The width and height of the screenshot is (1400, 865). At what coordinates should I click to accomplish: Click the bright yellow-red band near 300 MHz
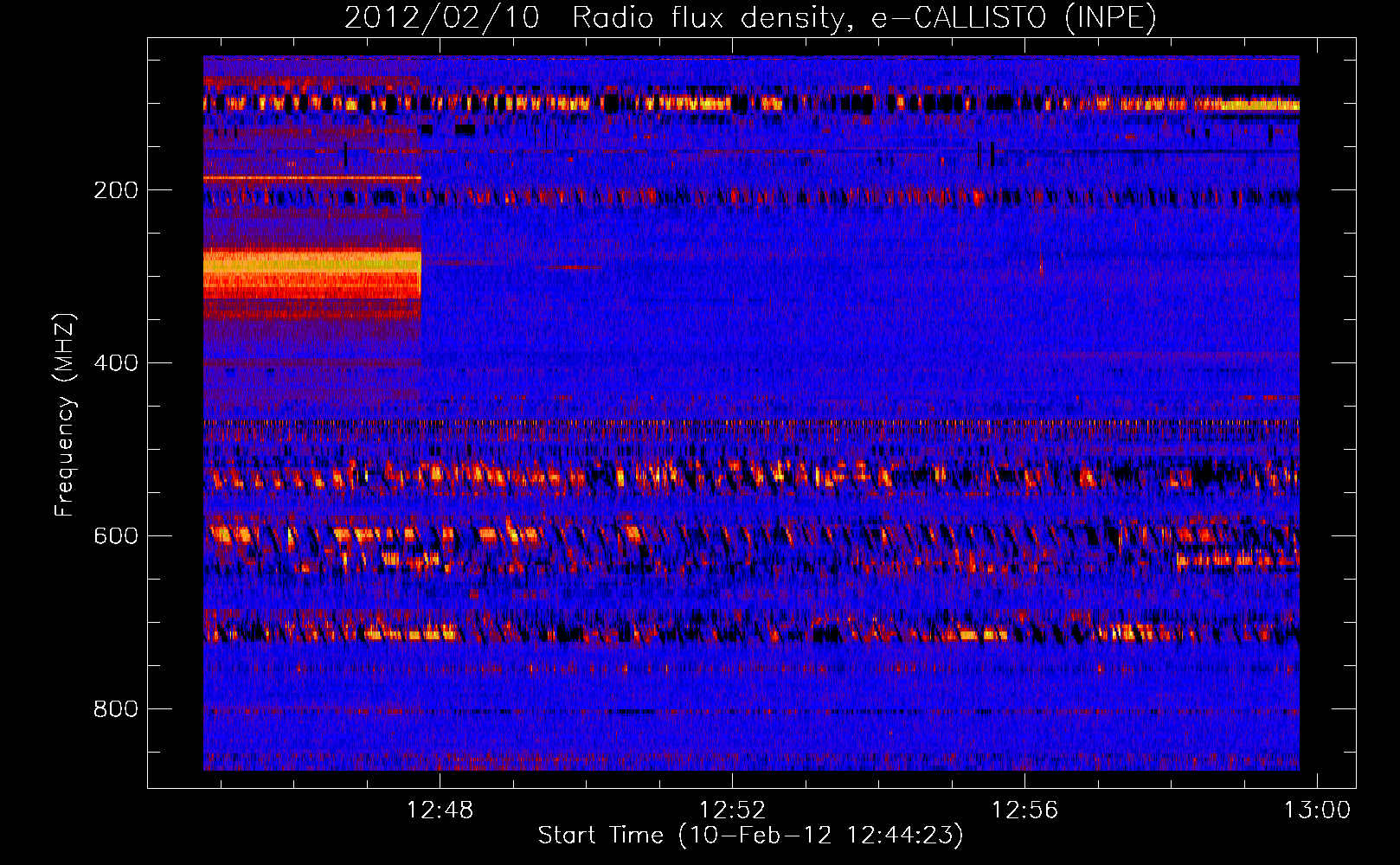[312, 273]
